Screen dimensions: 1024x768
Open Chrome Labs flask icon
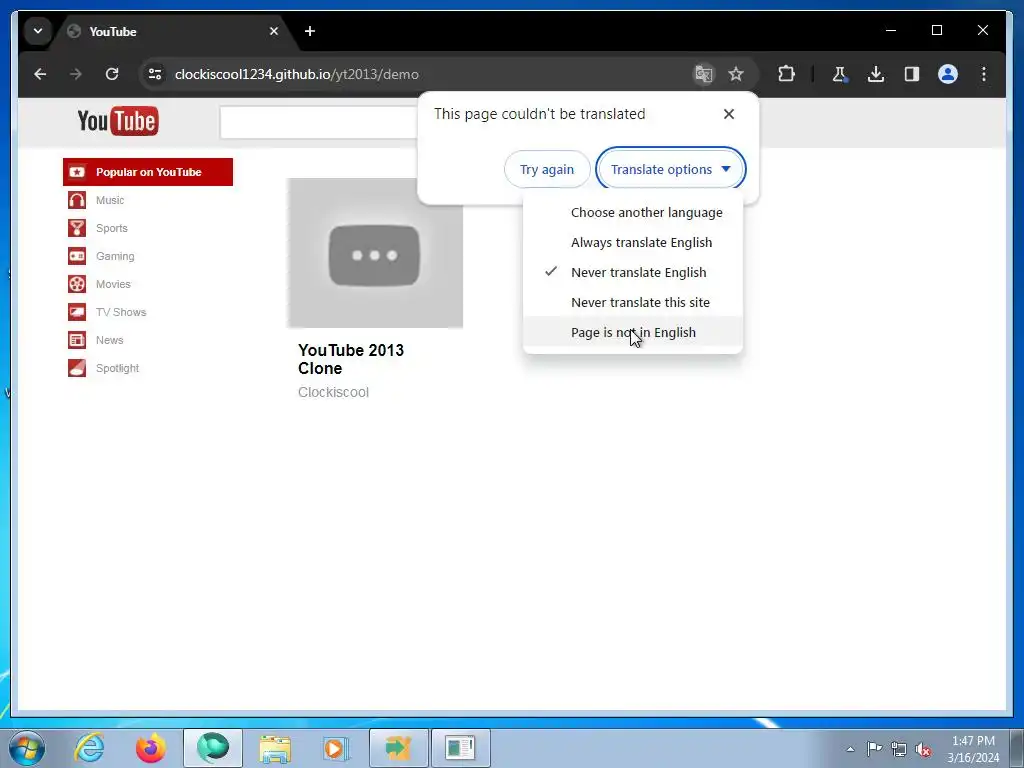click(x=839, y=74)
